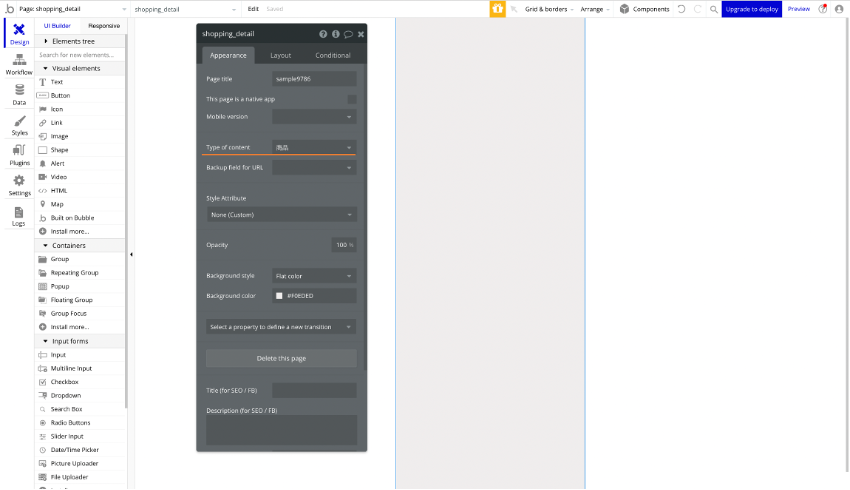
Task: Switch to the Conditional tab
Action: tap(333, 55)
